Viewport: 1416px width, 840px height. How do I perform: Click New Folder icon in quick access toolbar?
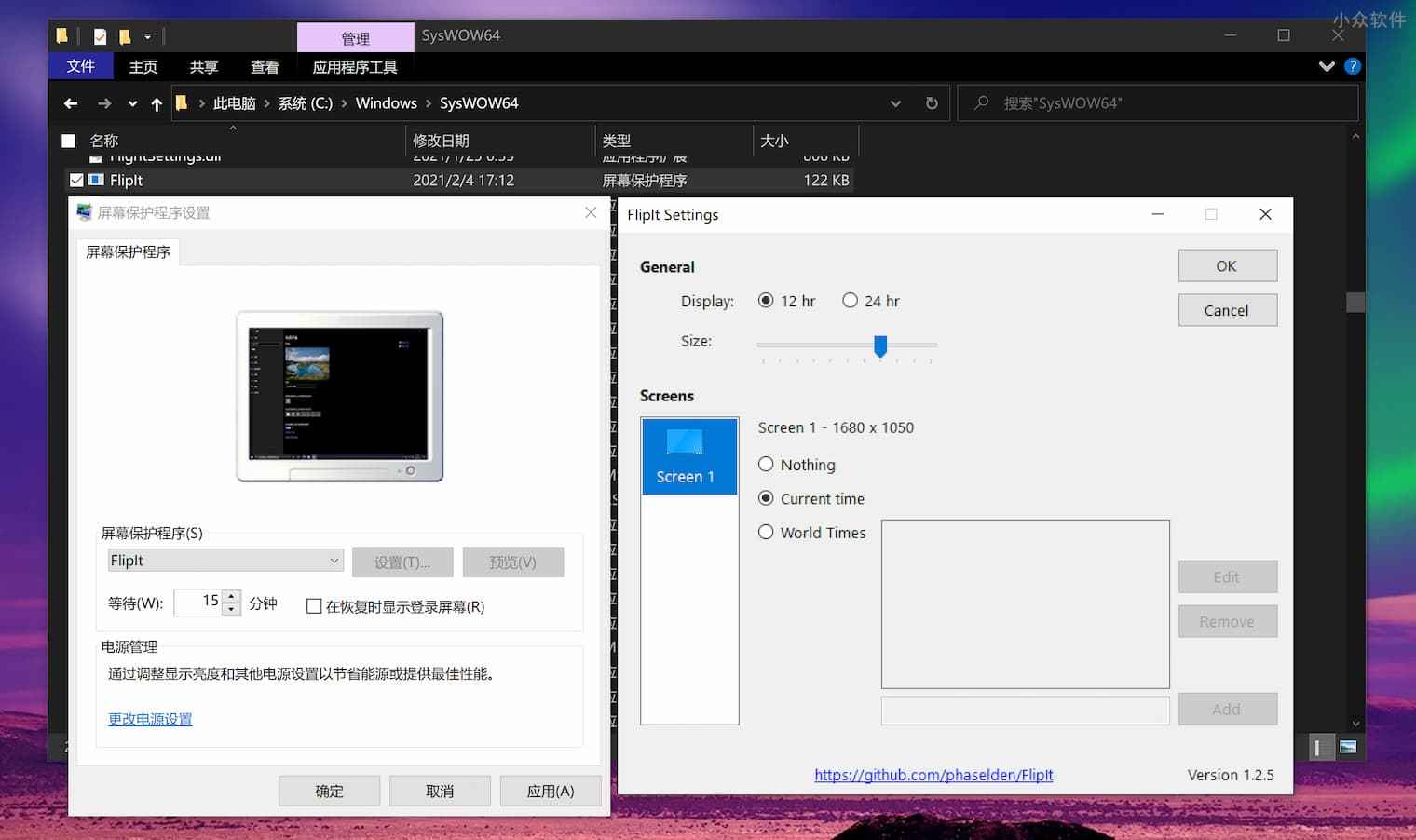pyautogui.click(x=126, y=35)
